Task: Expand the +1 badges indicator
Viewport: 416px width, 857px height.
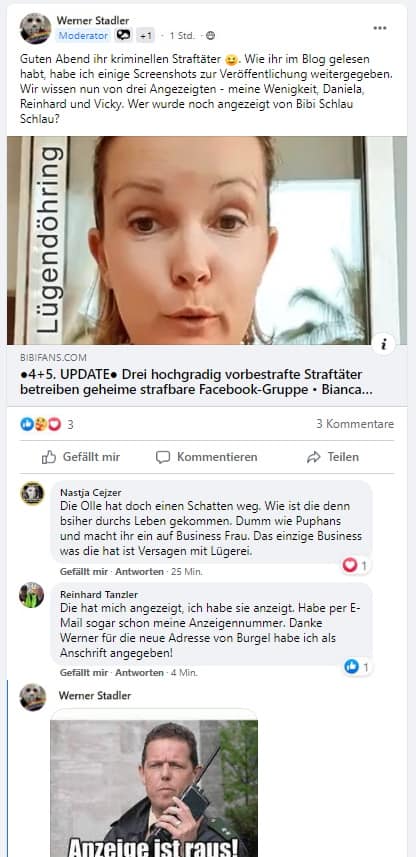Action: 145,36
